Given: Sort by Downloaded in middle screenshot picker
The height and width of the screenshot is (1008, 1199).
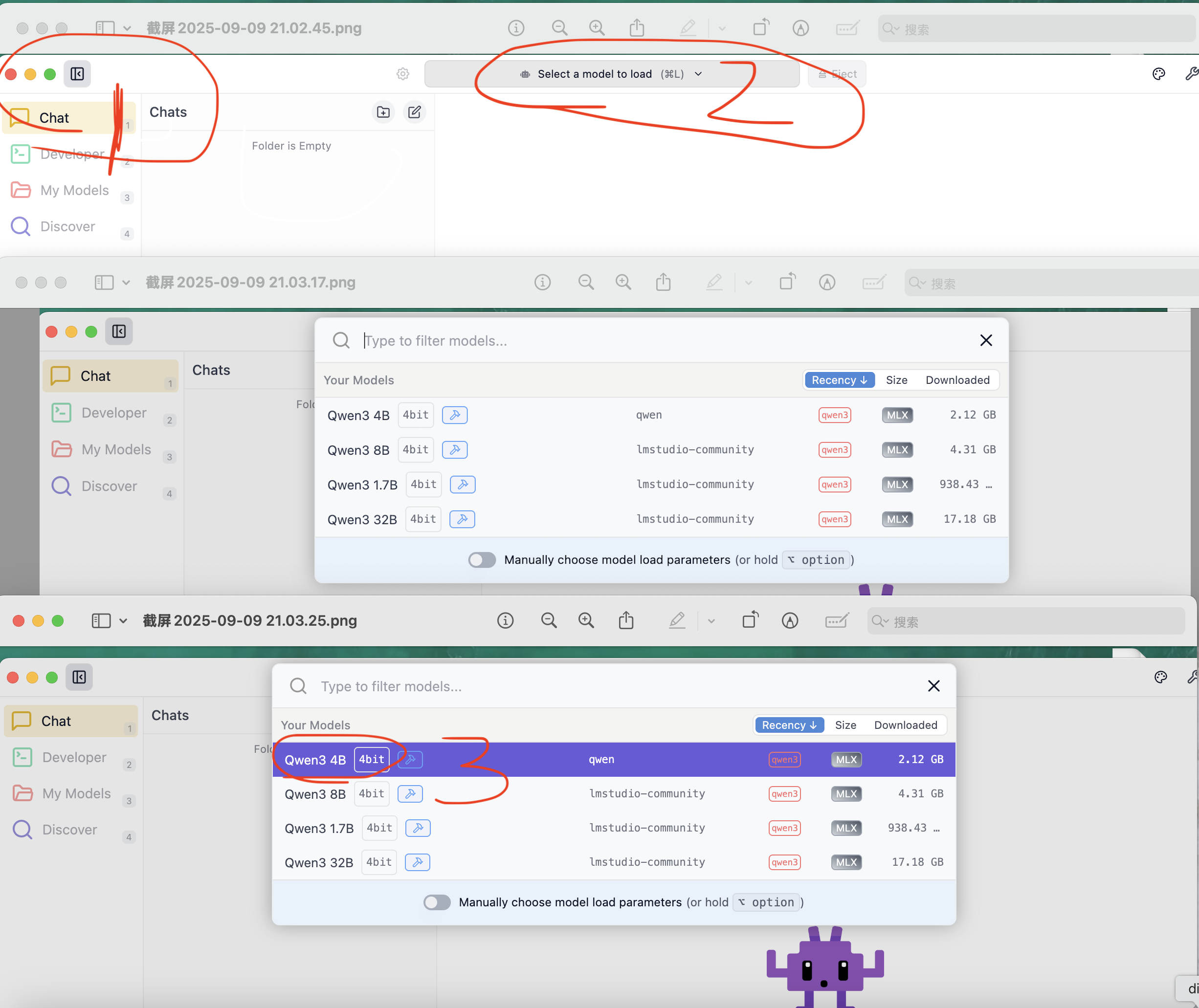Looking at the screenshot, I should (x=957, y=380).
